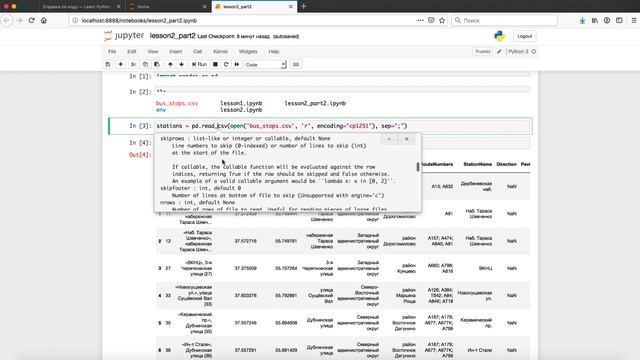The height and width of the screenshot is (360, 640).
Task: Click the browser search field
Action: 504,20
